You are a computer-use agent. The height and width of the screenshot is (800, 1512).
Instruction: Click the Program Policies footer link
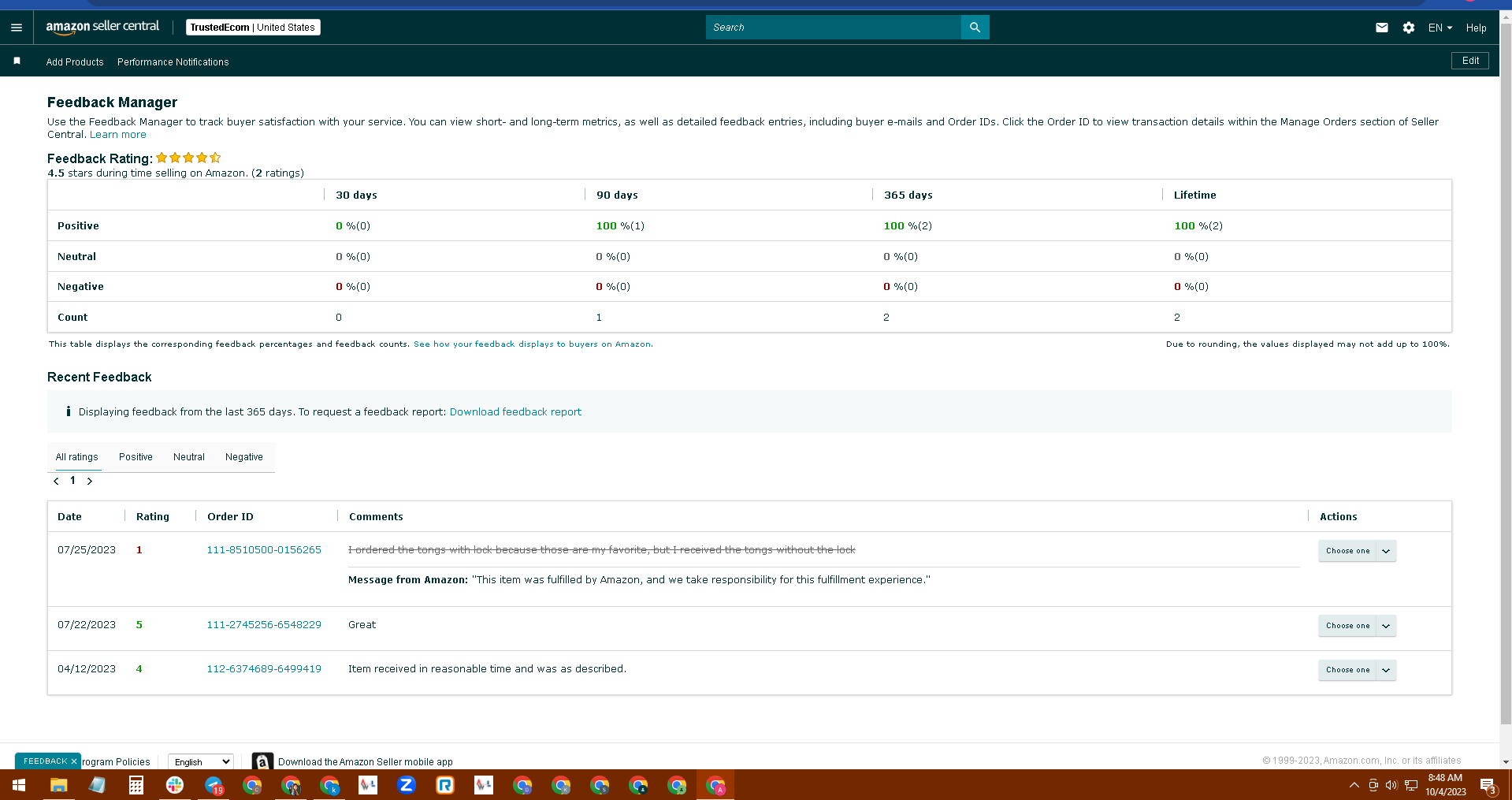click(116, 762)
